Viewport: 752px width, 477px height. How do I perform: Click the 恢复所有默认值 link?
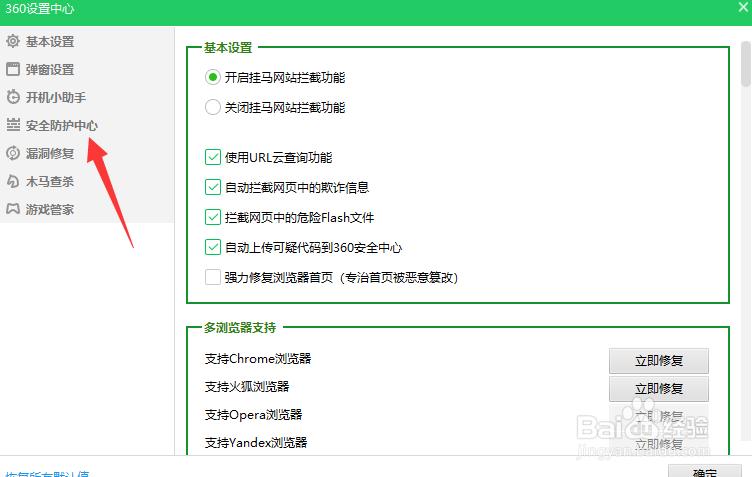47,474
